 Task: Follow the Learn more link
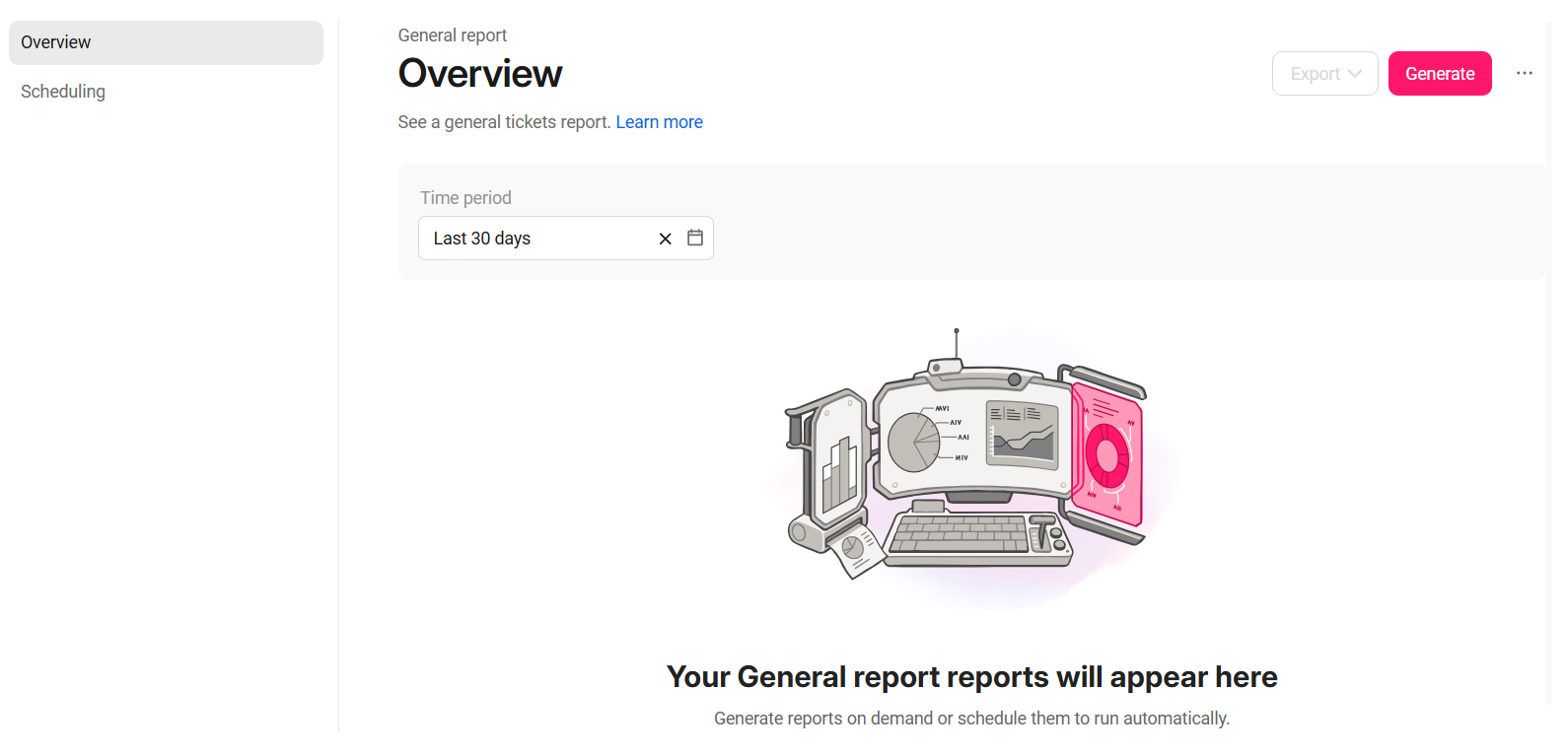(659, 122)
